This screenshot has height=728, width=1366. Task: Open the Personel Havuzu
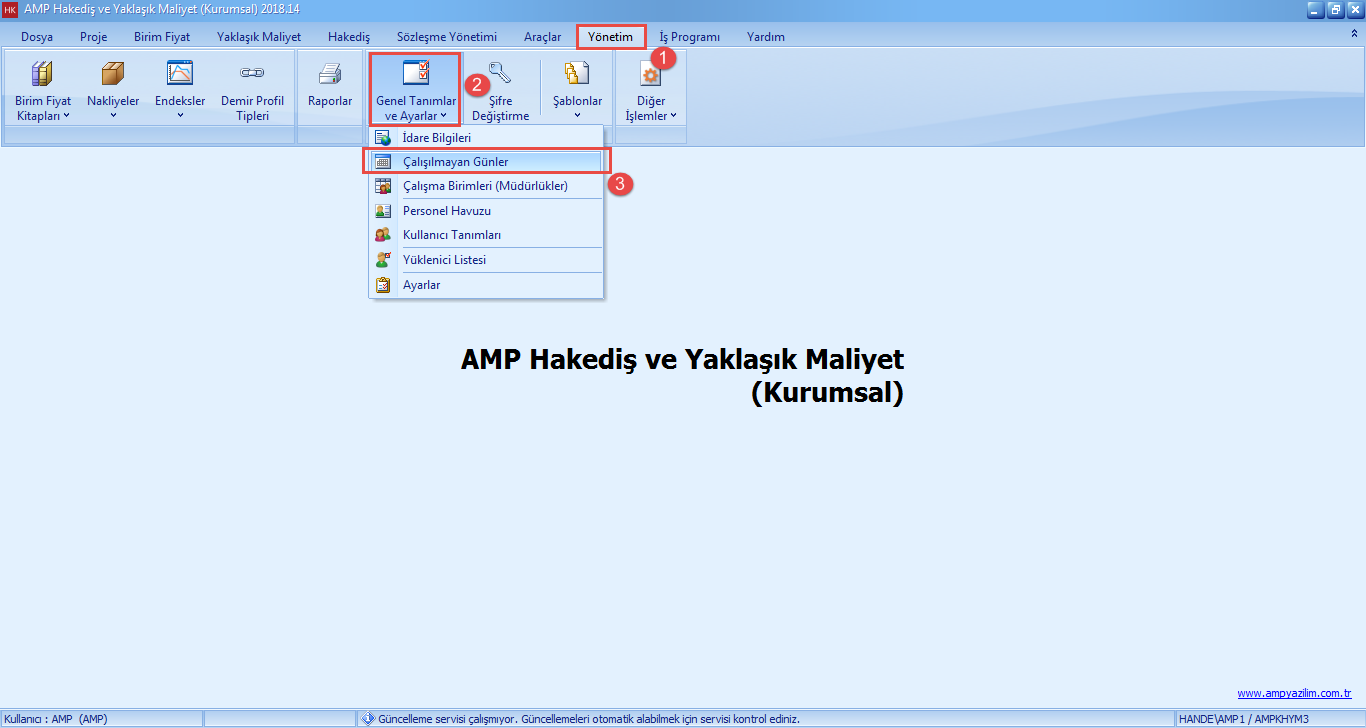pyautogui.click(x=446, y=210)
